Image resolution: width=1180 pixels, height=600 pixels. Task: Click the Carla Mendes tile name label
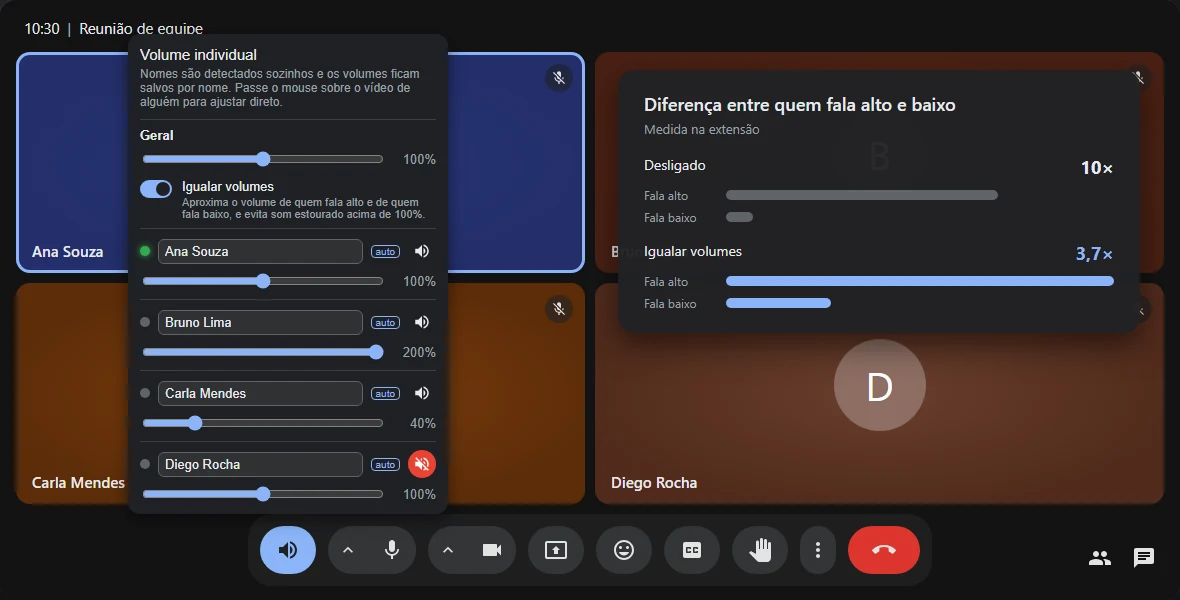(x=78, y=483)
